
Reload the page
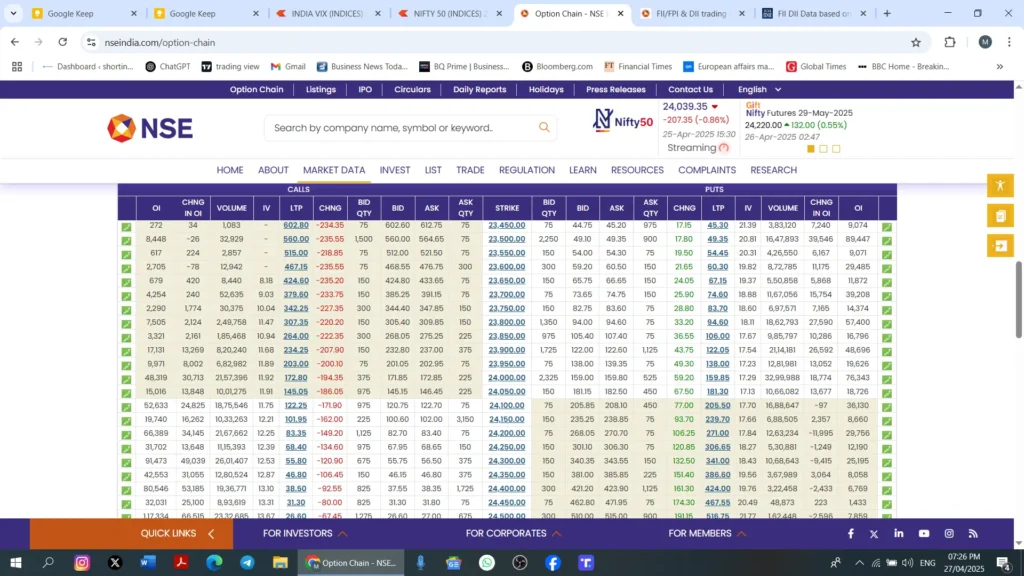point(63,42)
